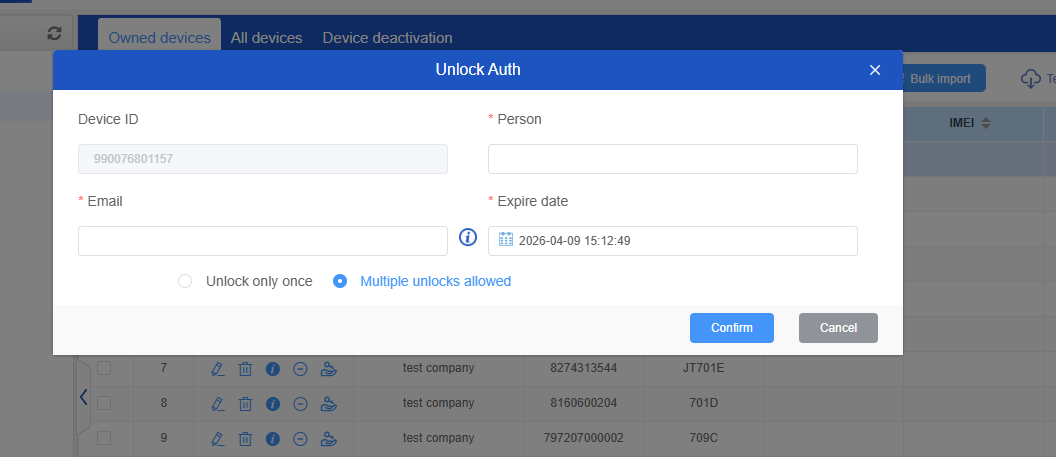Select the Multiple unlocks allowed option
The height and width of the screenshot is (457, 1056).
coord(340,281)
